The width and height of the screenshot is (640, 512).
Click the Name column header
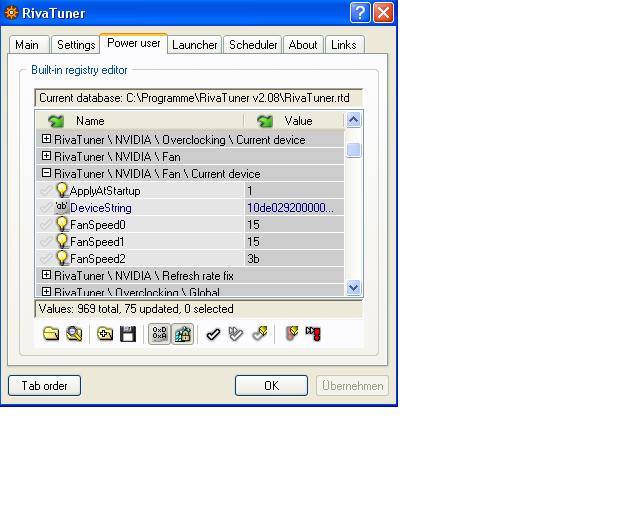(140, 121)
